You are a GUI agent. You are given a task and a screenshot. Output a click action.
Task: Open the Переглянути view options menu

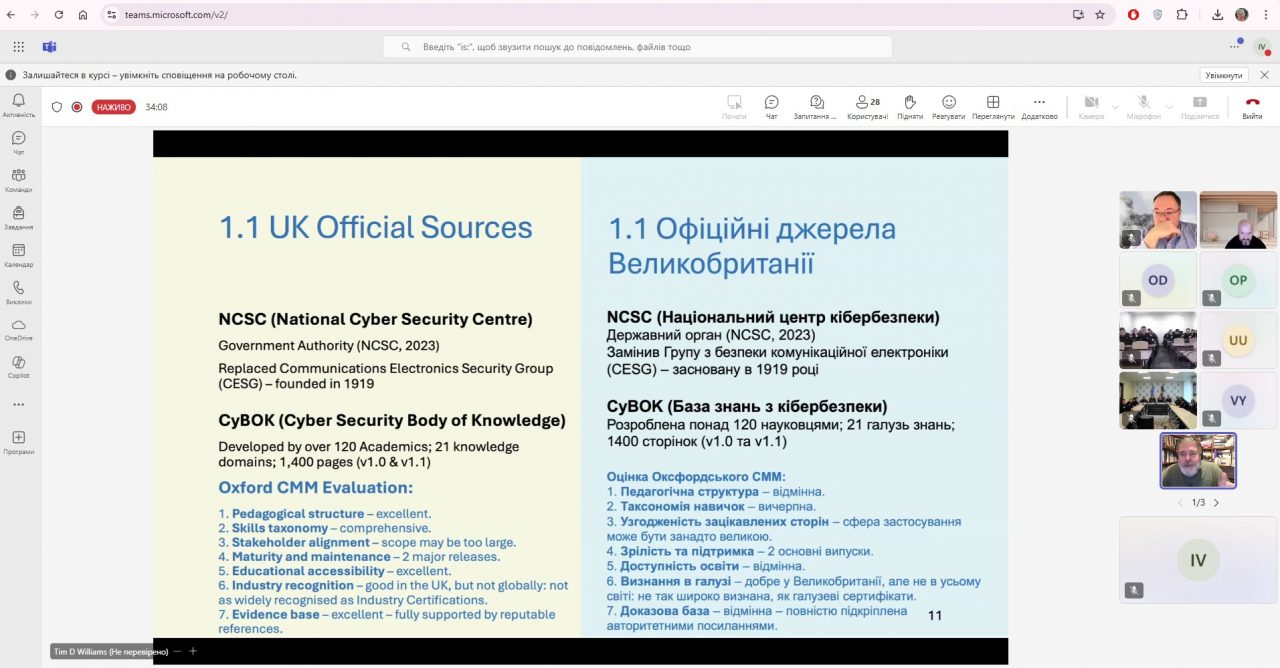tap(992, 106)
